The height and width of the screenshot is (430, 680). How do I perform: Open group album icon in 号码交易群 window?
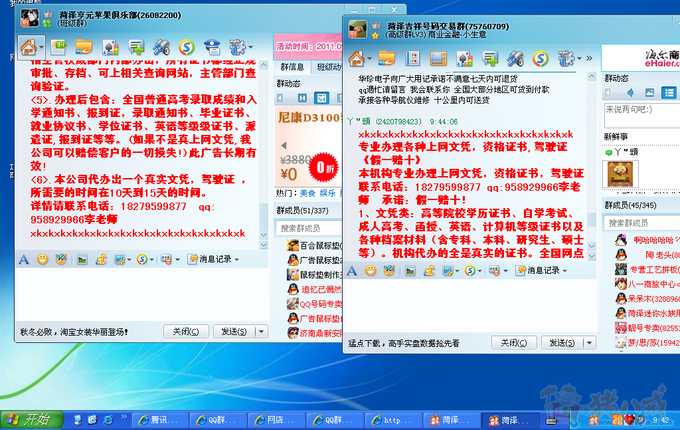point(464,59)
